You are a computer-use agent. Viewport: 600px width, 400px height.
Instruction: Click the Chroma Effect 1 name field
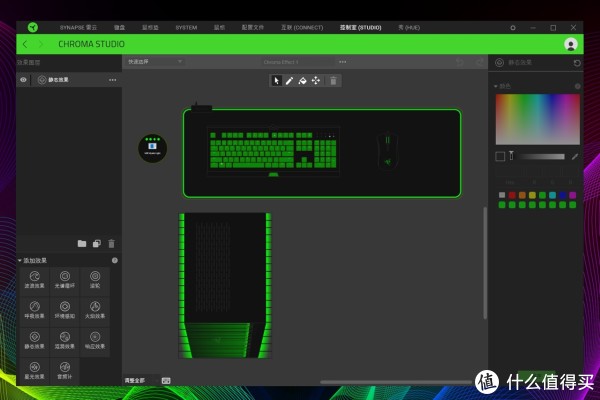(297, 62)
